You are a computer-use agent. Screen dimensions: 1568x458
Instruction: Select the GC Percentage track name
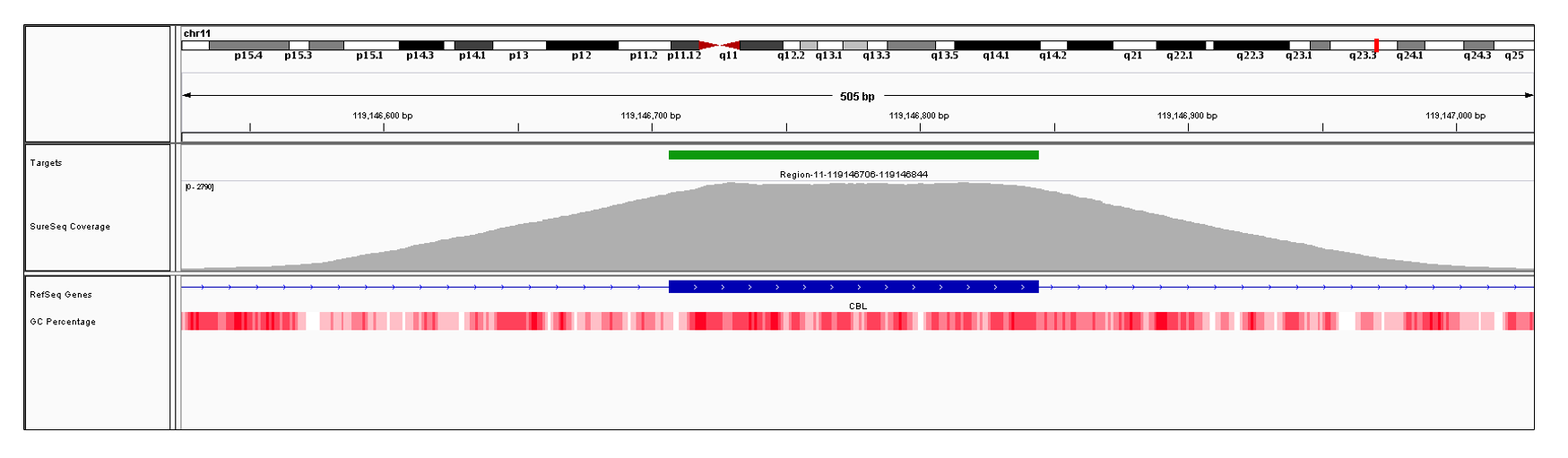click(x=63, y=322)
